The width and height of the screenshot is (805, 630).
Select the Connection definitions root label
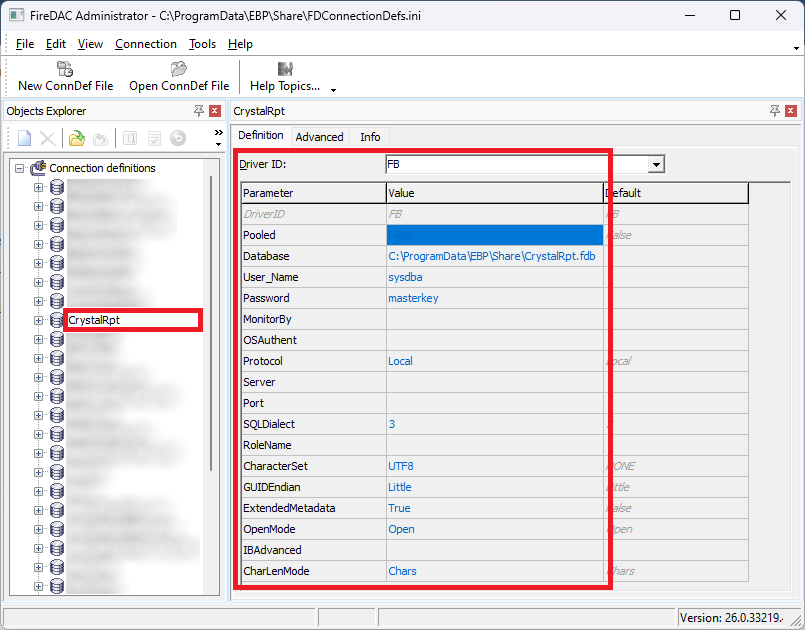tap(102, 168)
